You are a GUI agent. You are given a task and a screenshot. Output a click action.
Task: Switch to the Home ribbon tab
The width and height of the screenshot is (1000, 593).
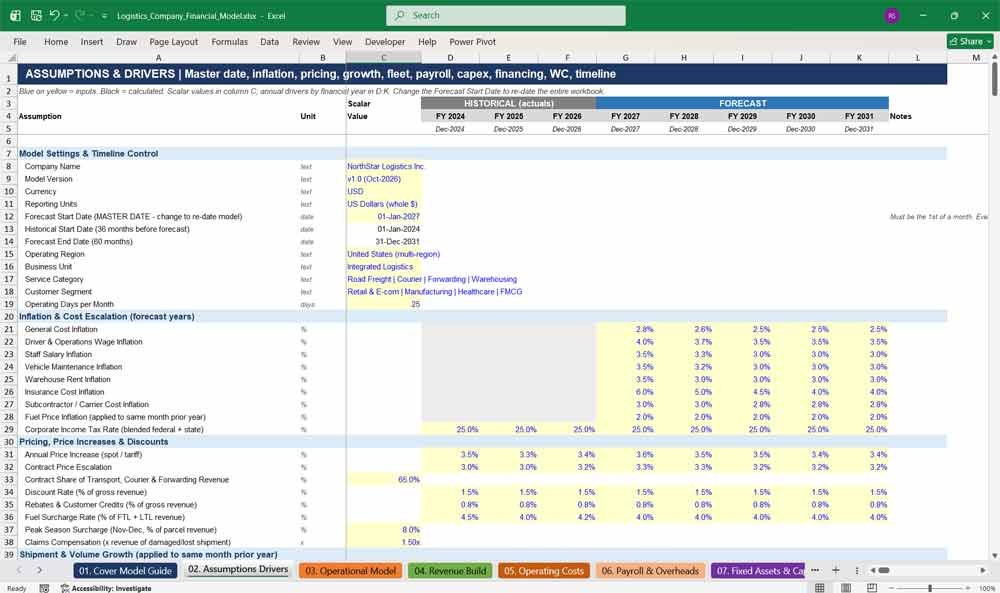tap(56, 41)
